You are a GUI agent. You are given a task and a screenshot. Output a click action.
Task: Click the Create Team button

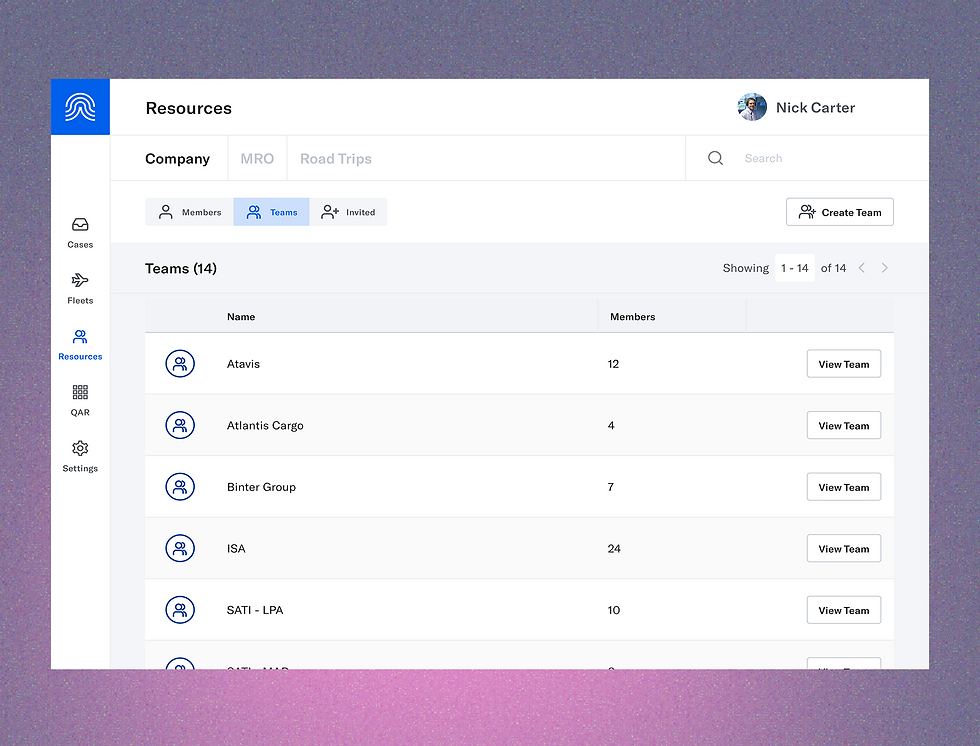click(x=839, y=212)
